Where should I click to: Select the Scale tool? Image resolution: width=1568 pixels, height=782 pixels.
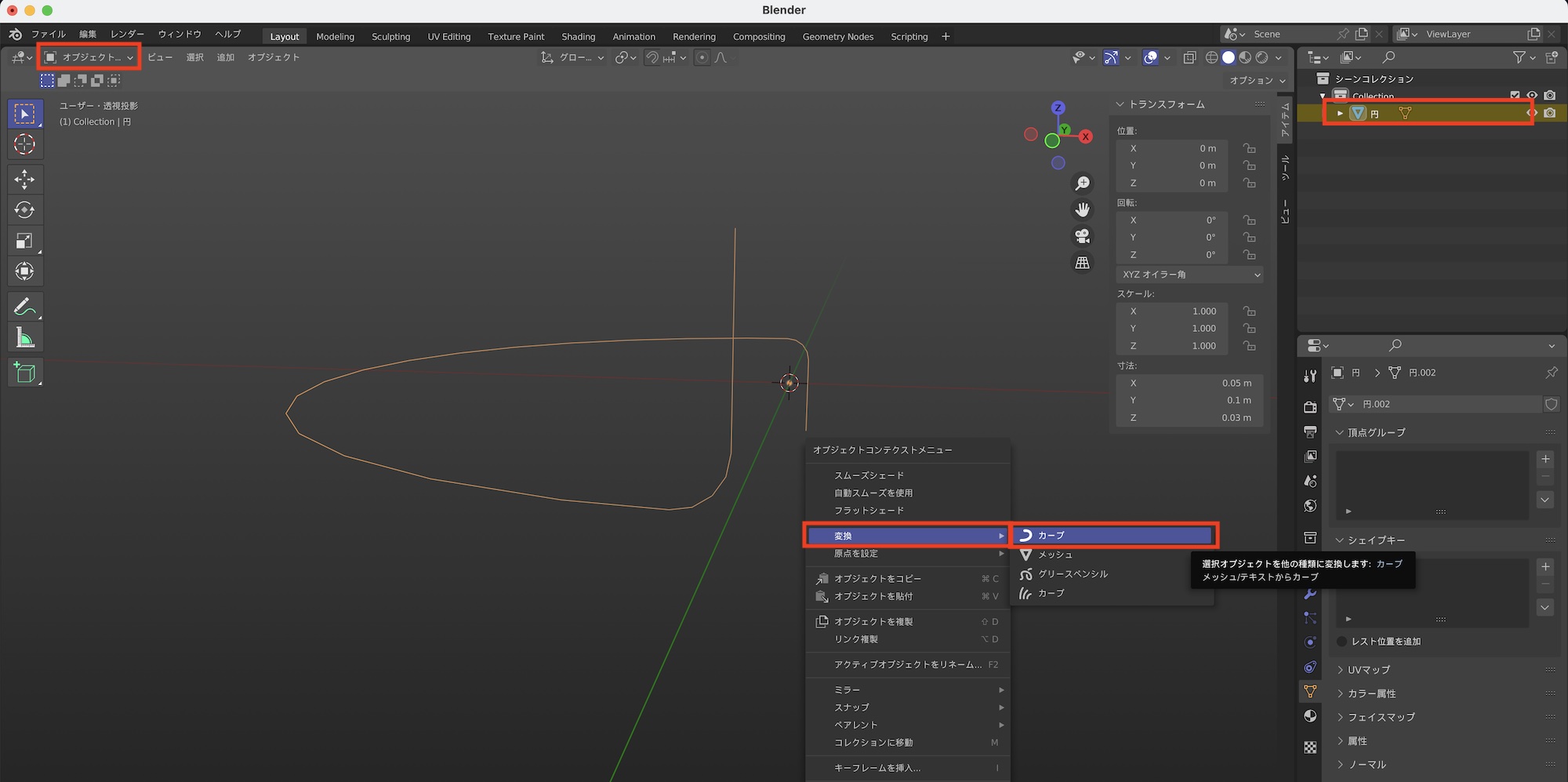coord(24,241)
